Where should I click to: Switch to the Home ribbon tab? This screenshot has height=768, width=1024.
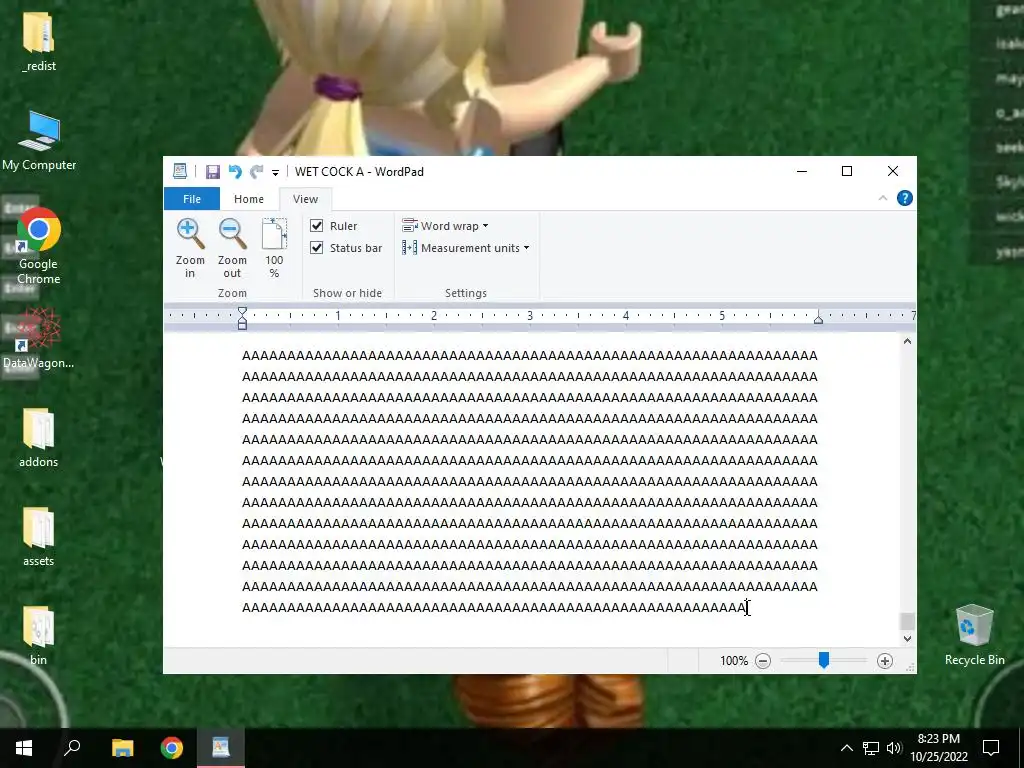[249, 199]
